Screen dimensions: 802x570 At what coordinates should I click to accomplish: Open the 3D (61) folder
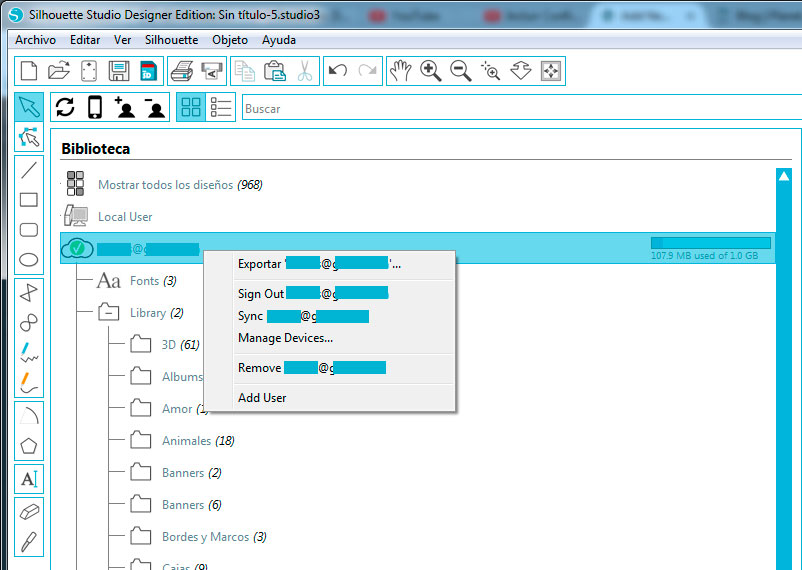tap(181, 345)
